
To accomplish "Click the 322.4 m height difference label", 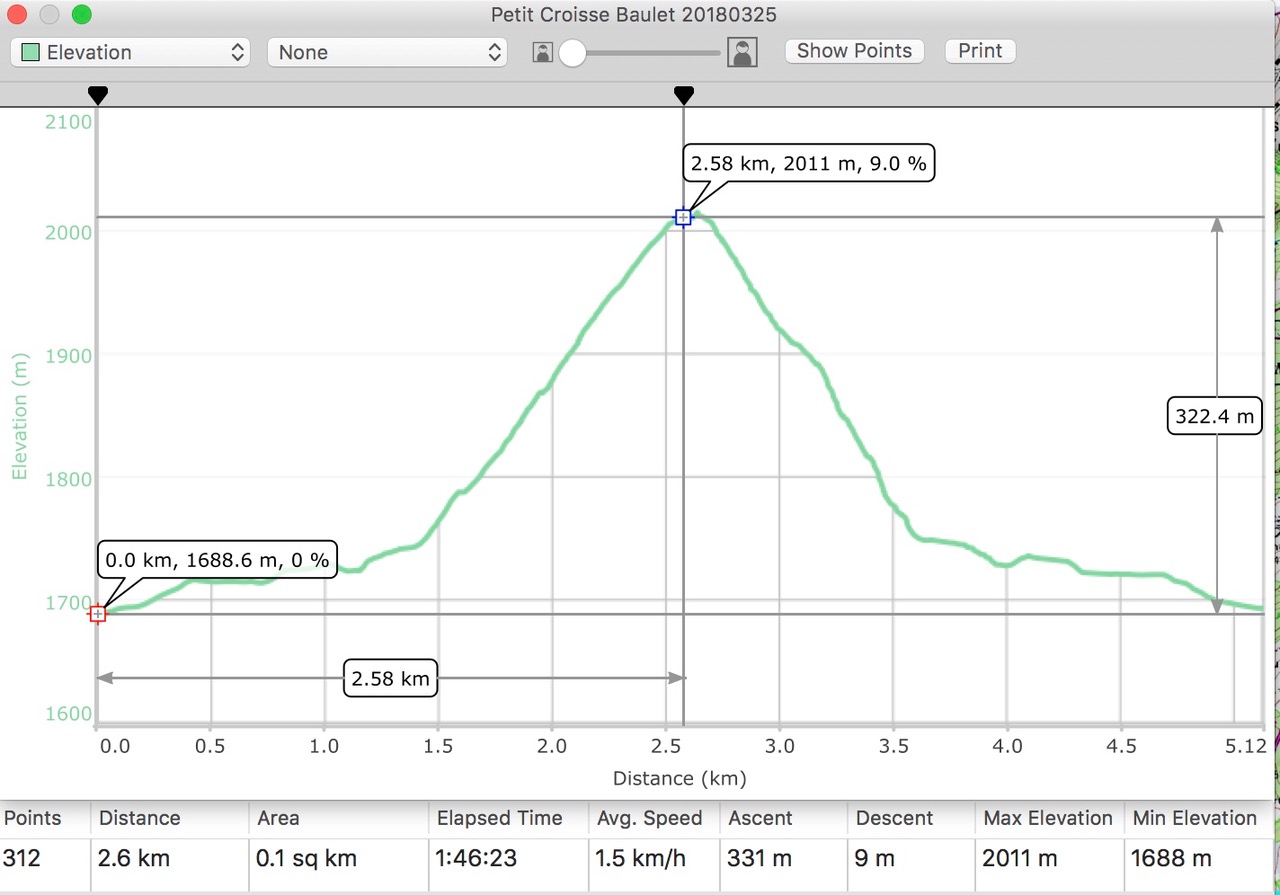I will pyautogui.click(x=1215, y=416).
